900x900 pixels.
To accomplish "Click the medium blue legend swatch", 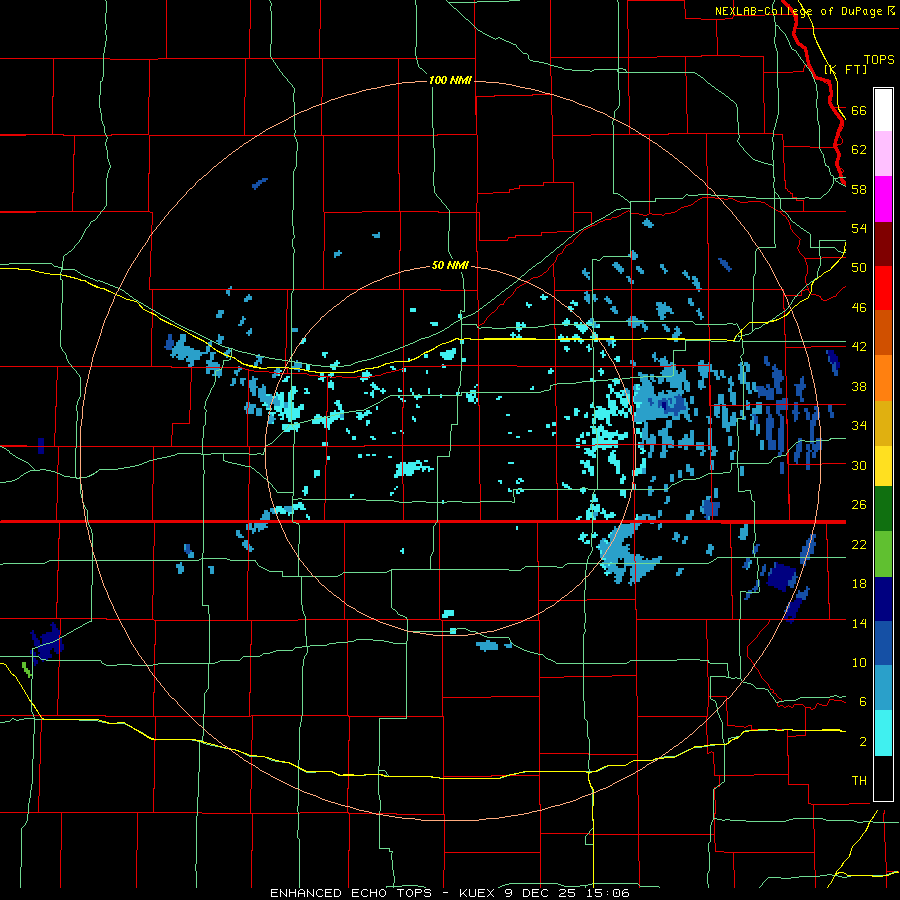I will [x=883, y=644].
